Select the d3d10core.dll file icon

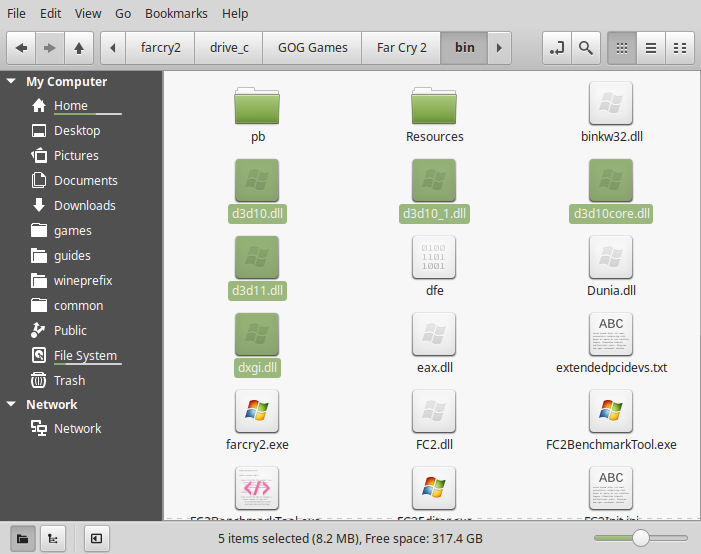pyautogui.click(x=611, y=181)
